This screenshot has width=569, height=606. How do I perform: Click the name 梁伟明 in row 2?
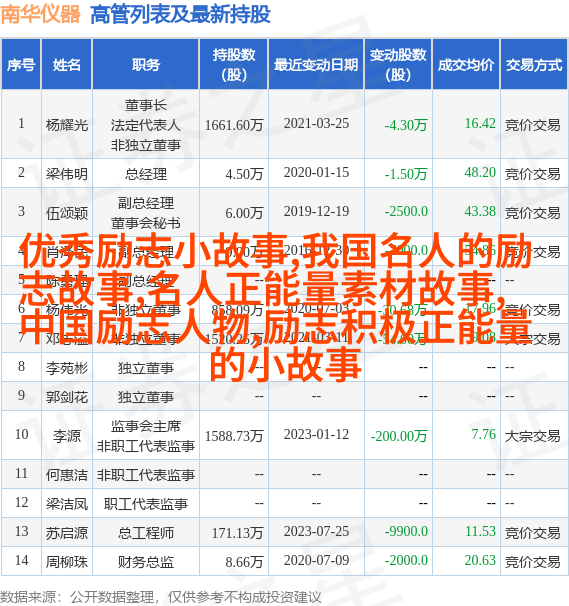point(67,174)
